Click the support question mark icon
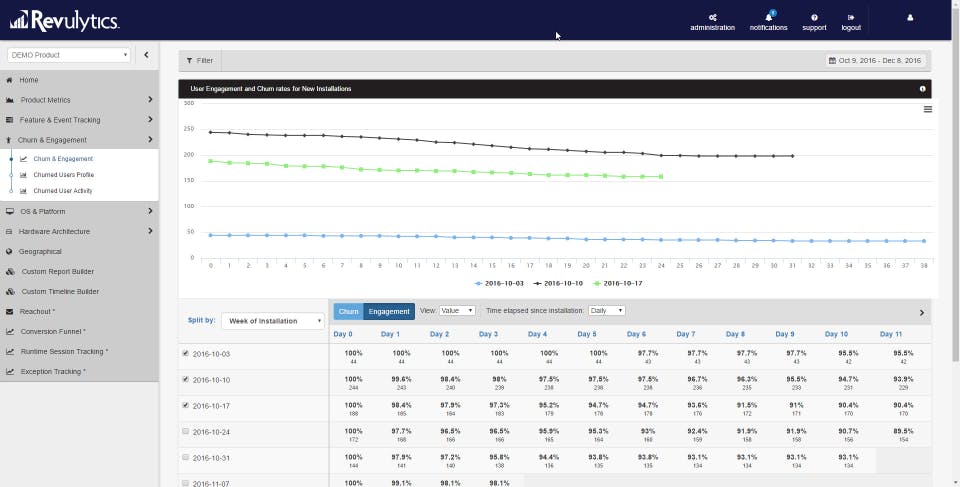This screenshot has height=487, width=960. [x=814, y=18]
